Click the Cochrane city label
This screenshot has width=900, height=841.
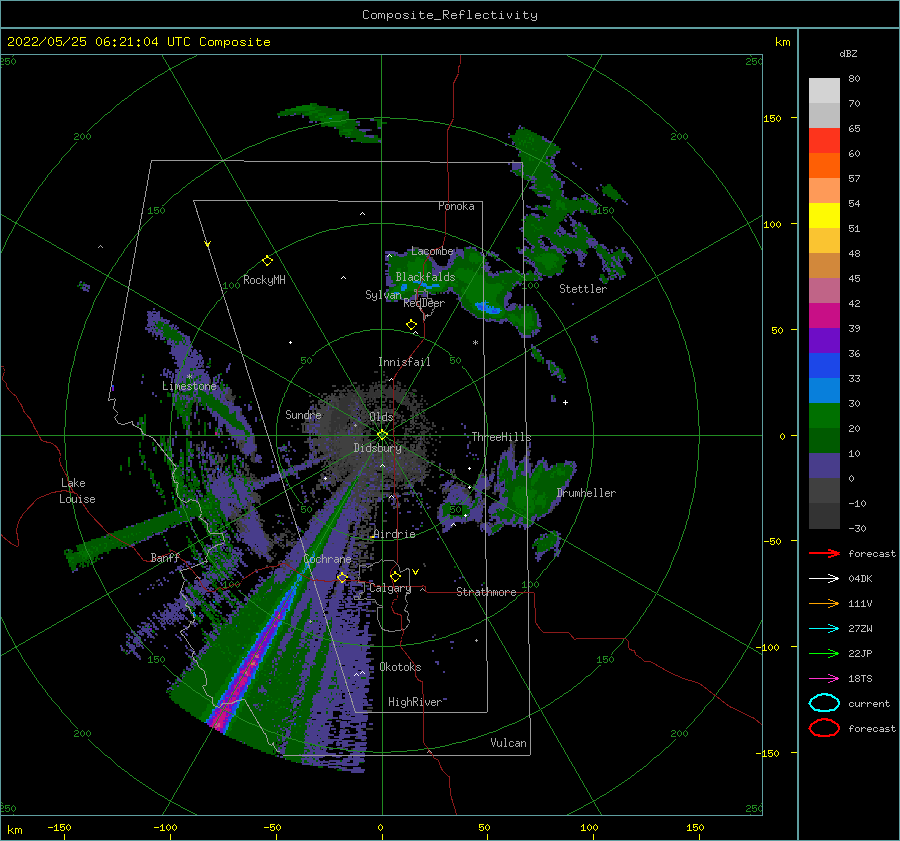coord(327,559)
